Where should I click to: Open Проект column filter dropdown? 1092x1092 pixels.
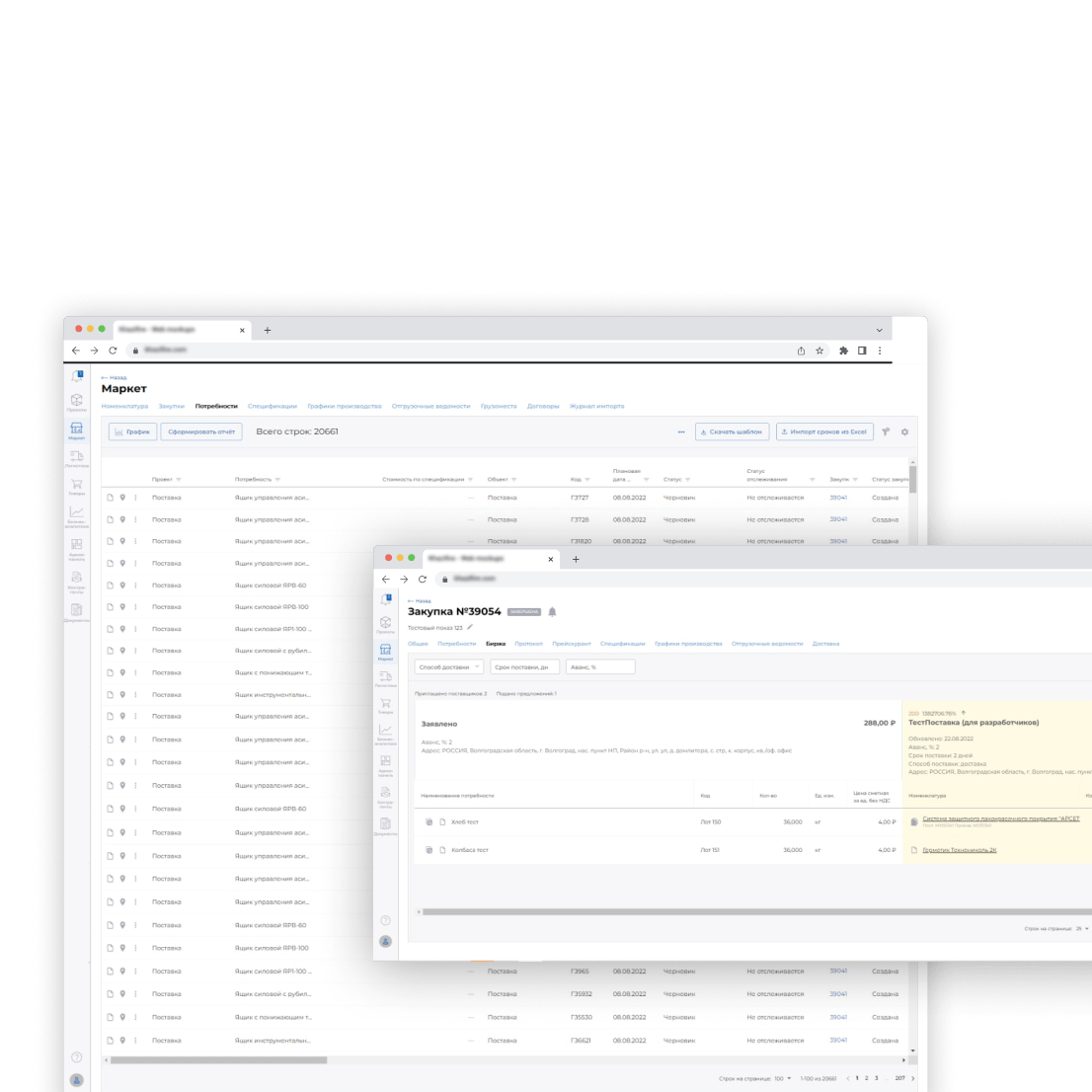coord(179,479)
